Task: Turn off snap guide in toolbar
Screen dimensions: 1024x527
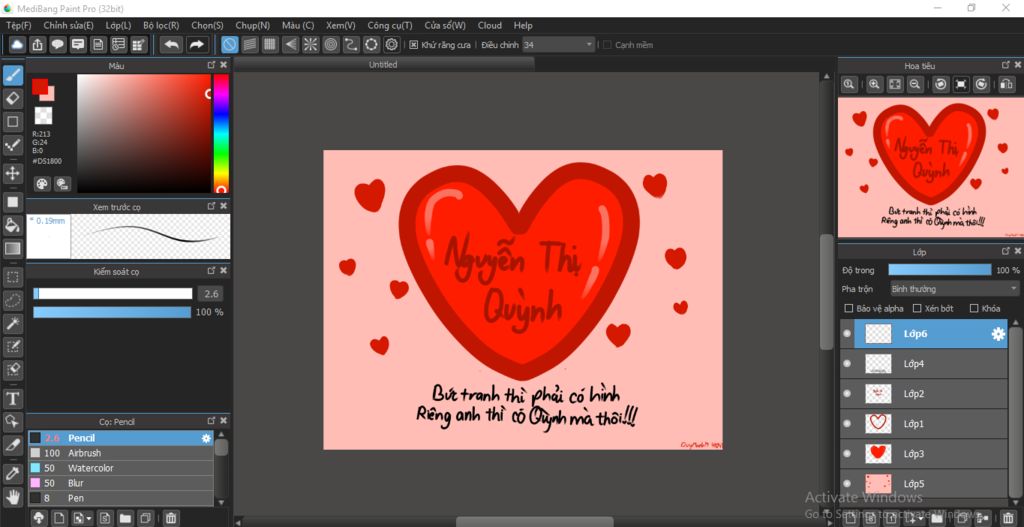Action: 229,44
